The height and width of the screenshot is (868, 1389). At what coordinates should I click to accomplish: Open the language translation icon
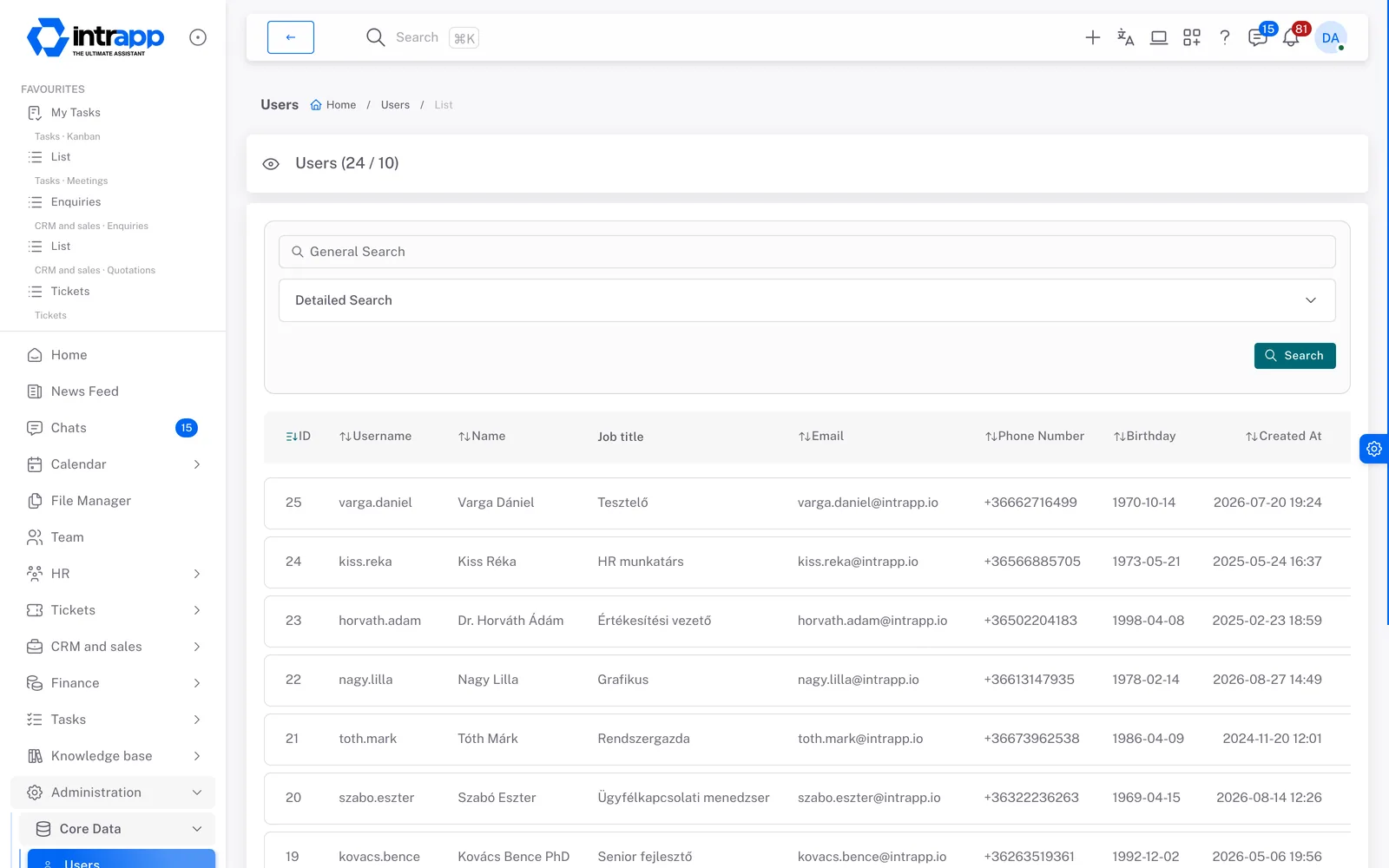click(x=1126, y=37)
